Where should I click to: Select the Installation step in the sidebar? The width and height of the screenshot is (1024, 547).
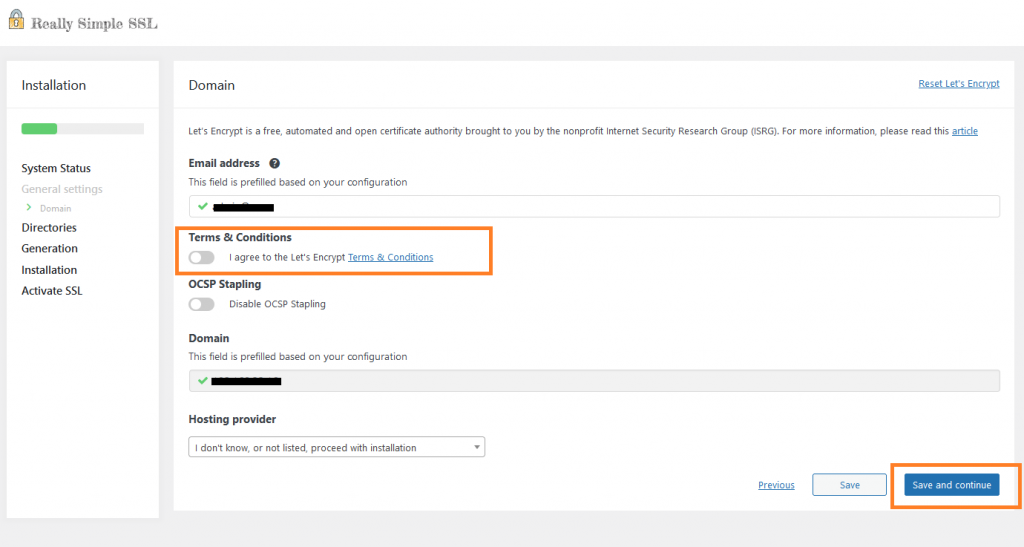click(x=49, y=270)
